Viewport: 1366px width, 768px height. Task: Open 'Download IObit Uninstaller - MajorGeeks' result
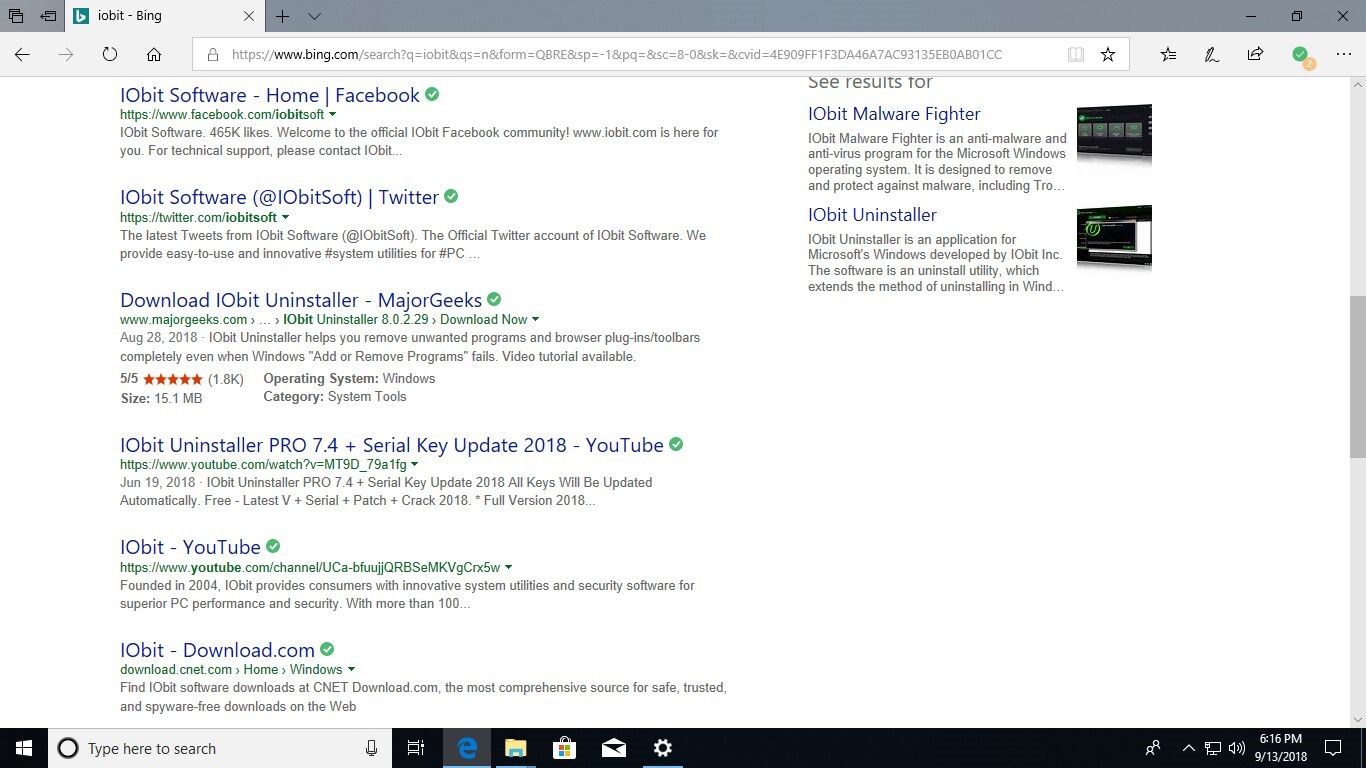coord(301,300)
